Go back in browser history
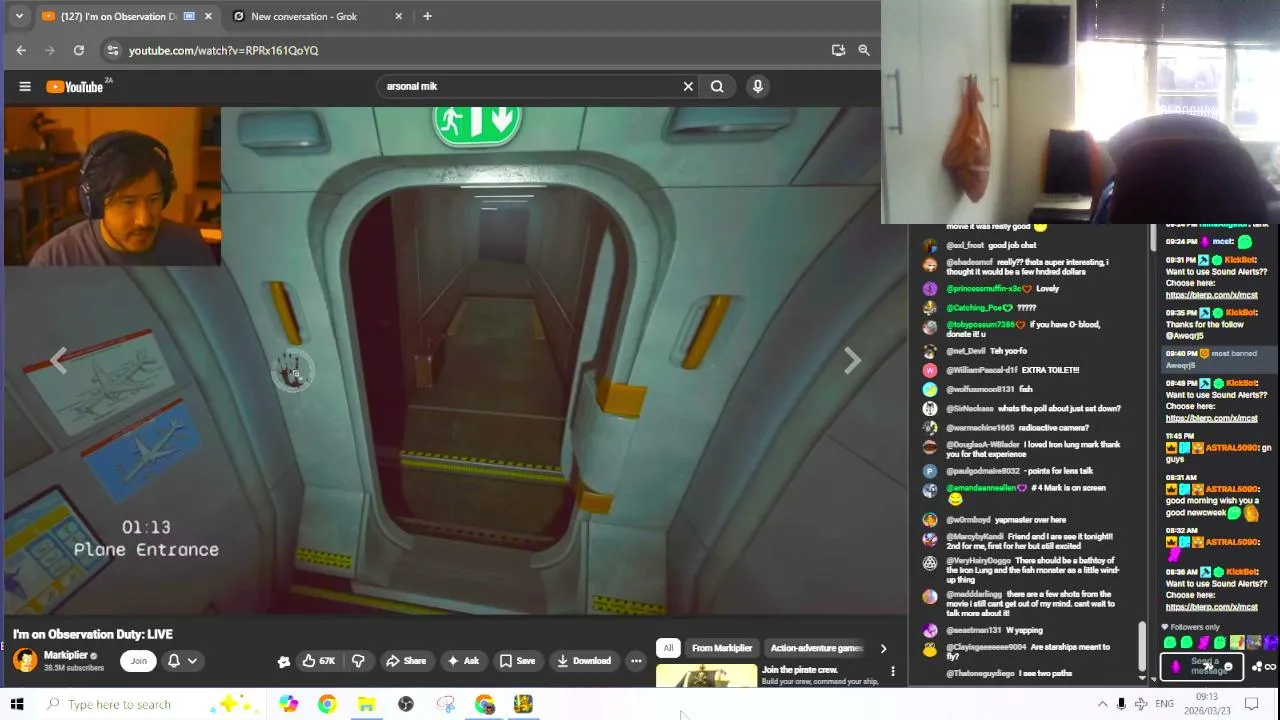1280x720 pixels. click(21, 50)
